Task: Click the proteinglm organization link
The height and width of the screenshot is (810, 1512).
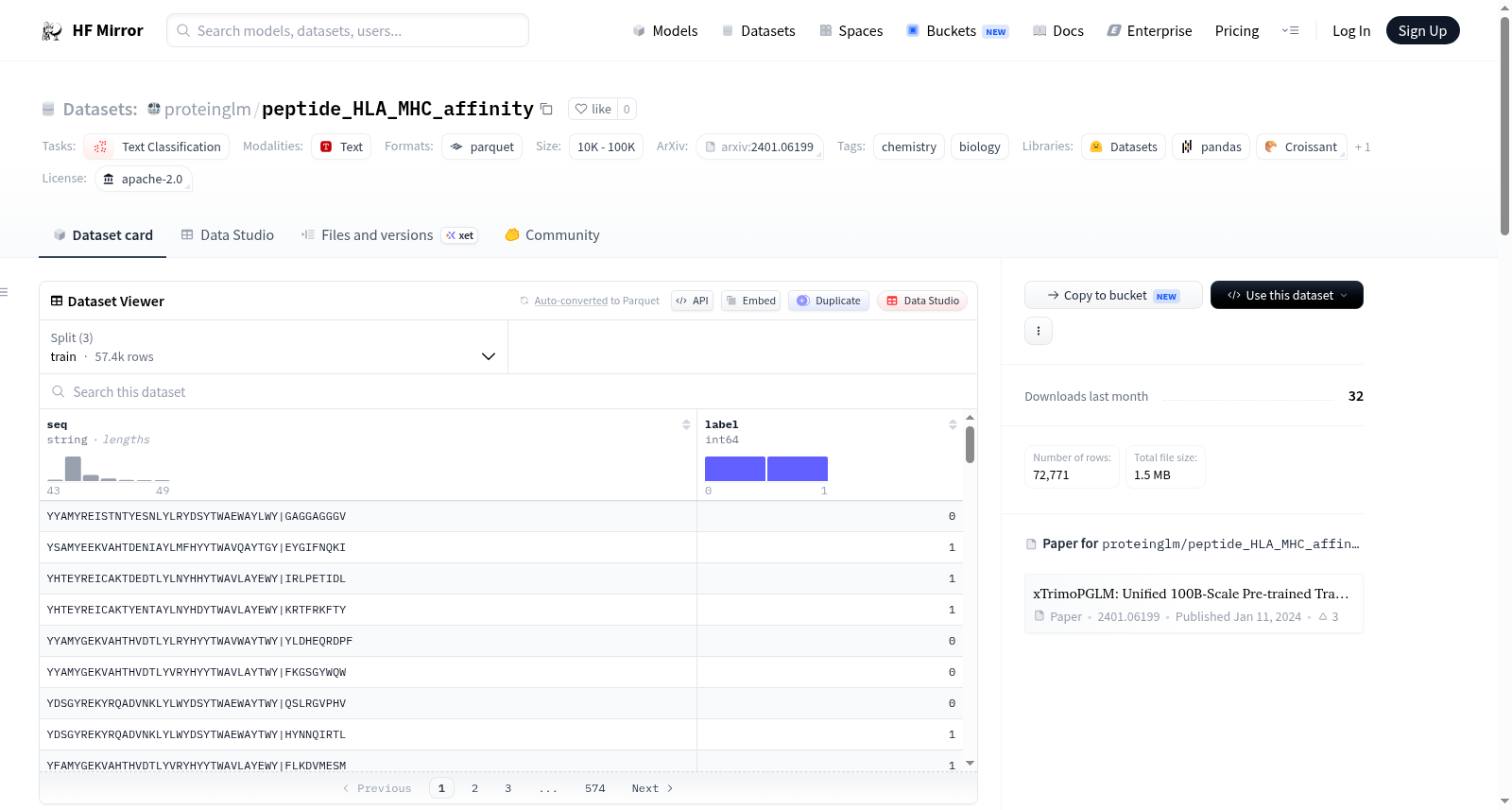Action: click(208, 110)
